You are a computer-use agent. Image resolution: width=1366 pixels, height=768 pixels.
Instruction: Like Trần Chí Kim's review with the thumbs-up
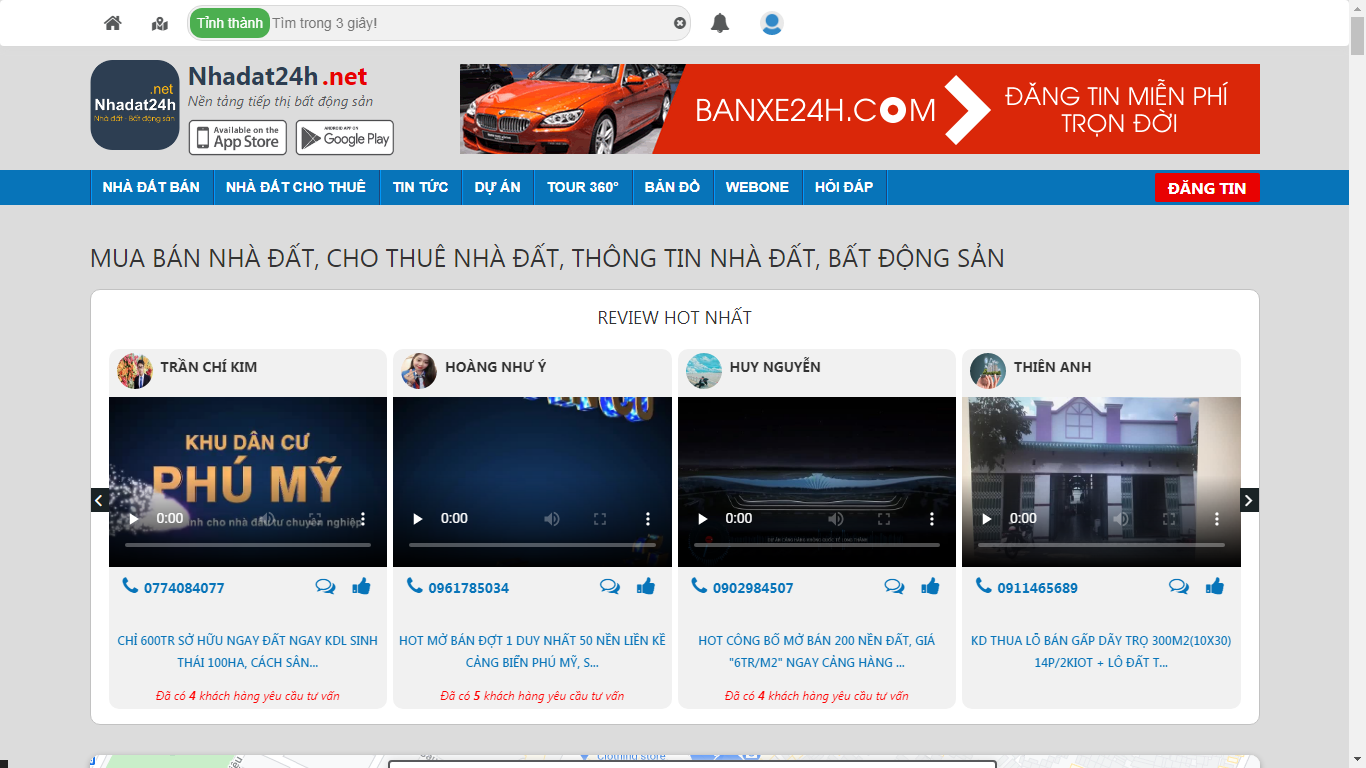(361, 586)
